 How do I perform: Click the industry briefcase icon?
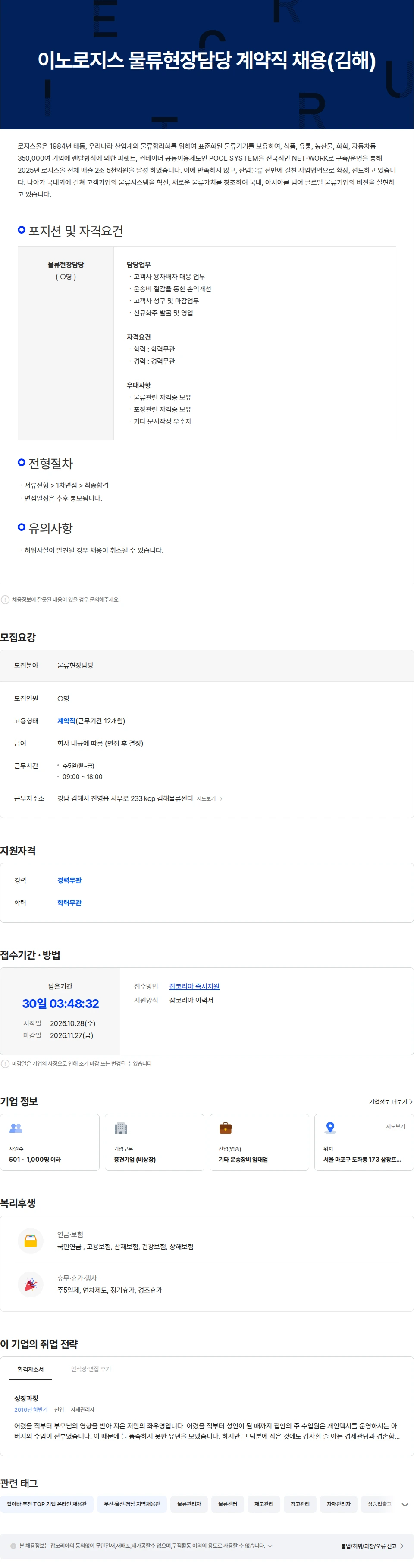(x=225, y=1128)
